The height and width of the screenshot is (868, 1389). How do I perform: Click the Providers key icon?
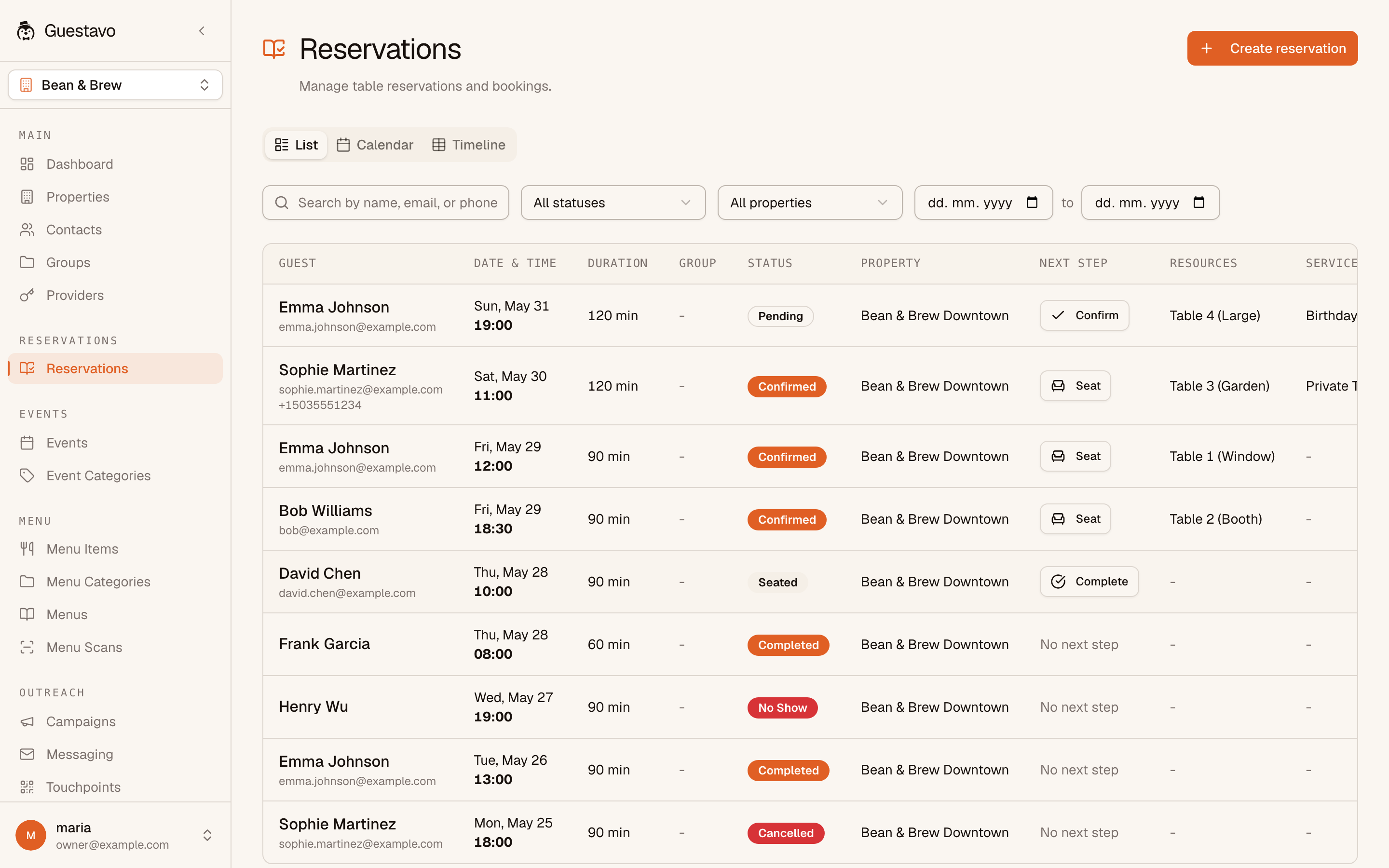click(27, 295)
